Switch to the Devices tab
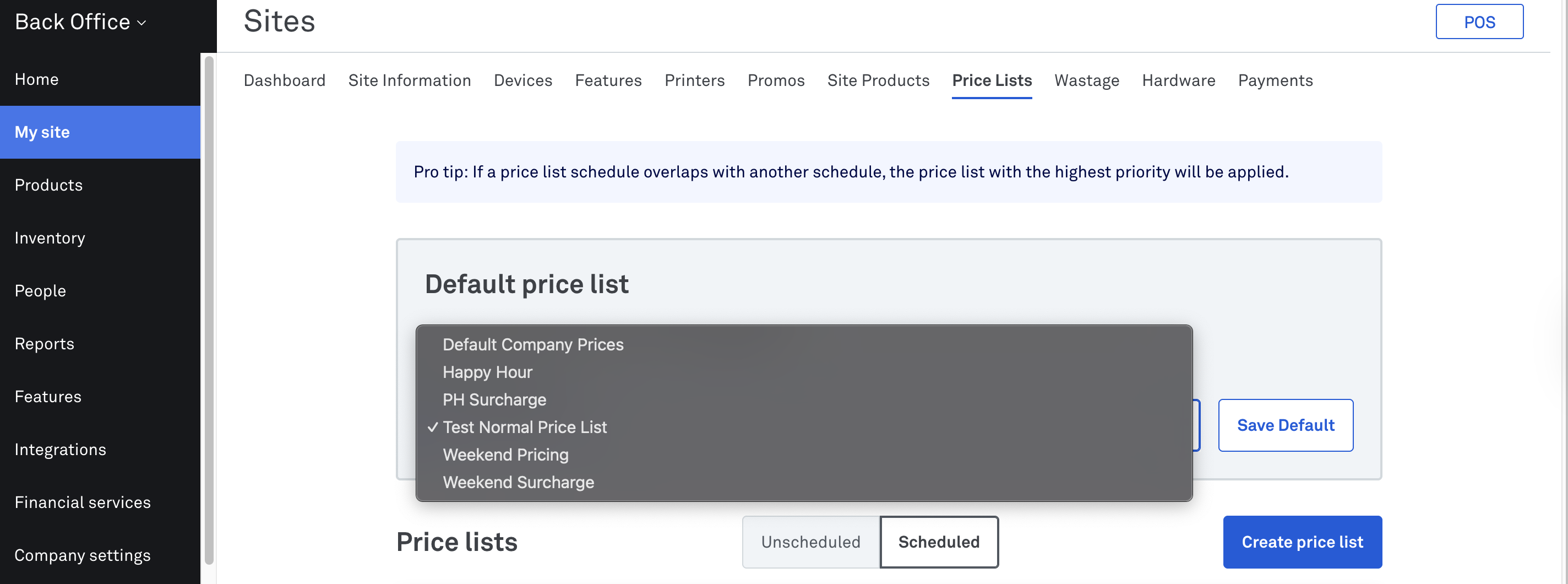 523,80
